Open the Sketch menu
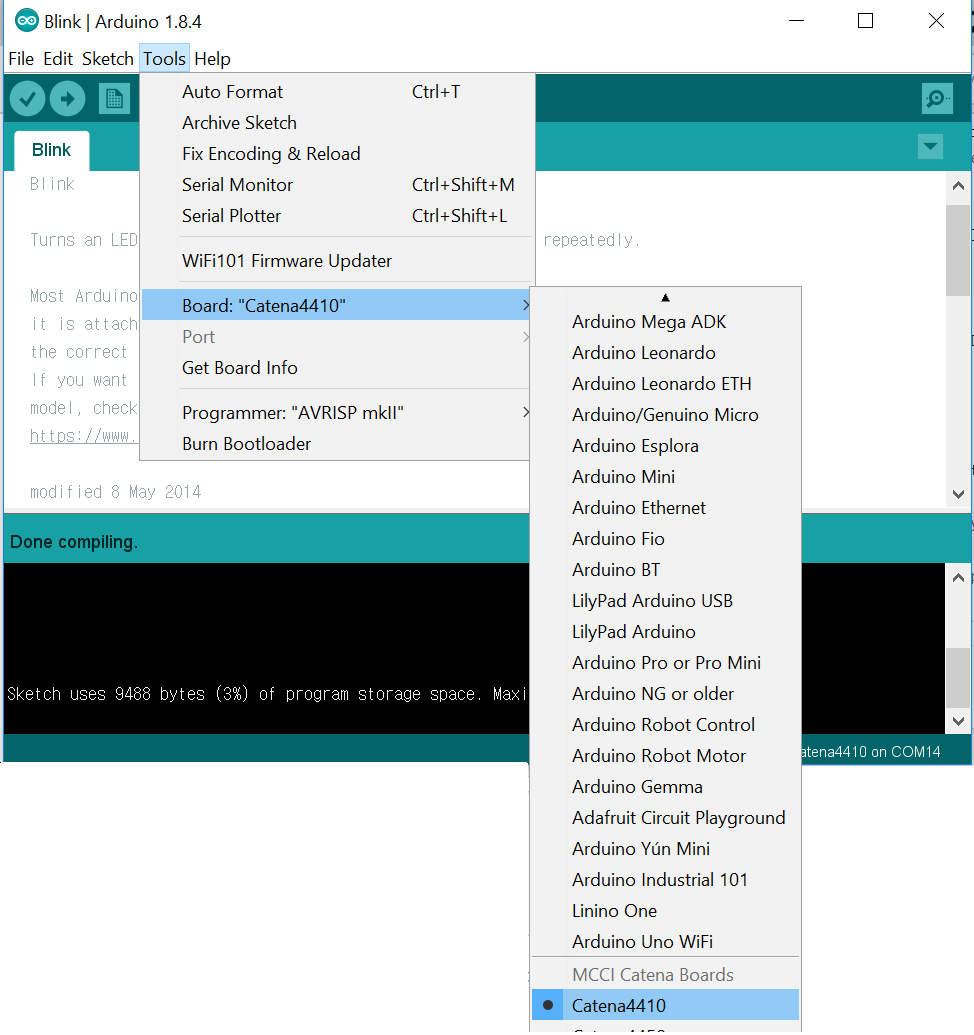This screenshot has width=974, height=1035. coord(108,59)
